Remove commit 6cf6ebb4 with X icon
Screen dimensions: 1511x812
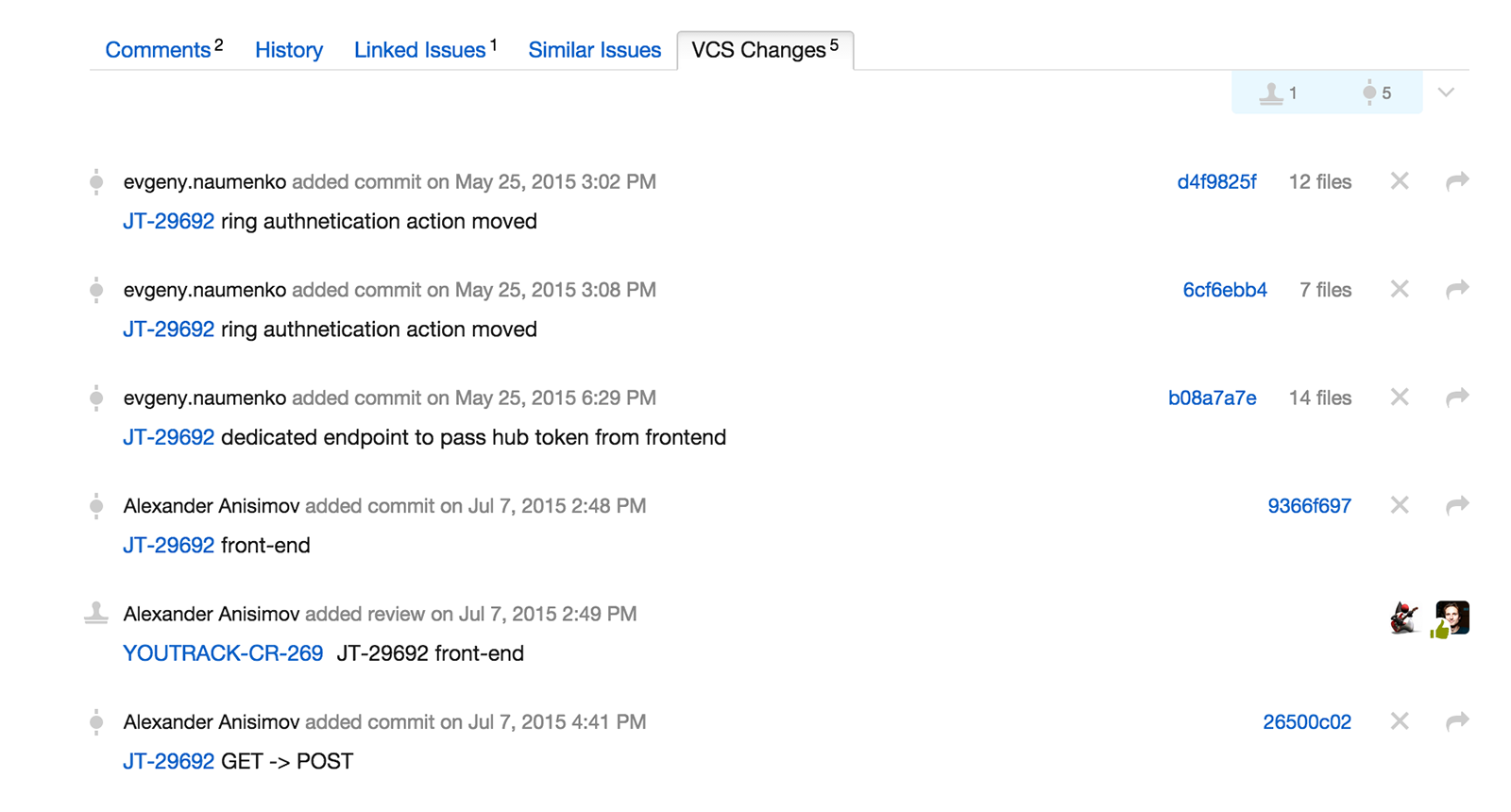tap(1400, 289)
